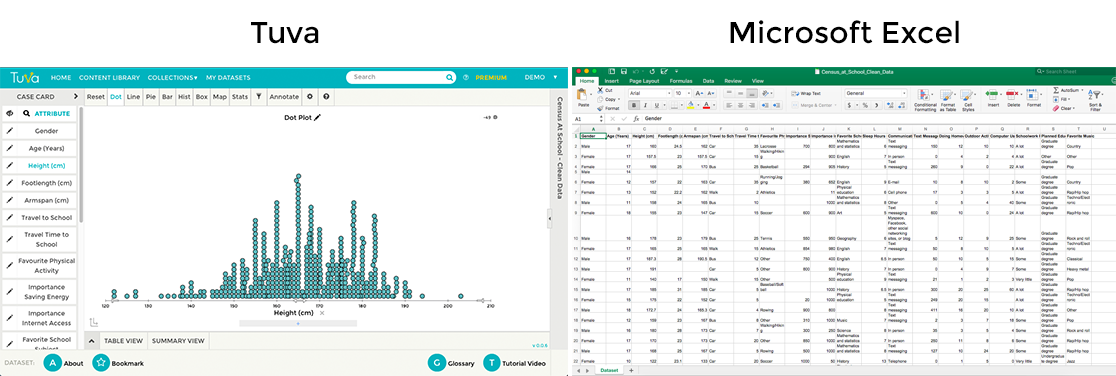The width and height of the screenshot is (1116, 376).
Task: Click Excel percent style button
Action: tap(865, 105)
